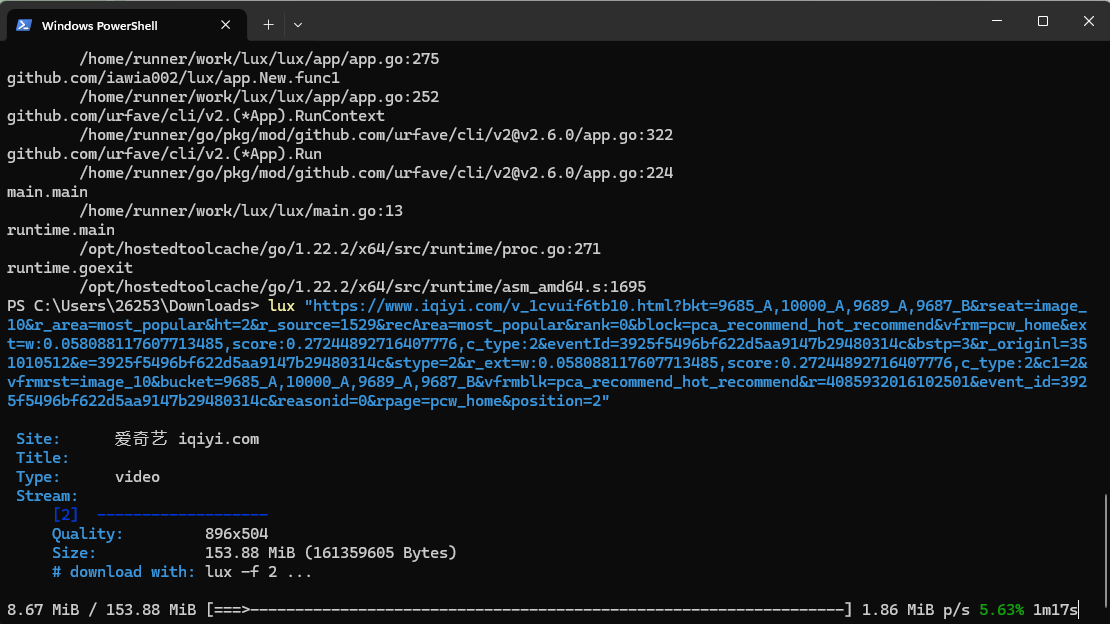
Task: Click the "Title:" label
Action: pyautogui.click(x=42, y=458)
